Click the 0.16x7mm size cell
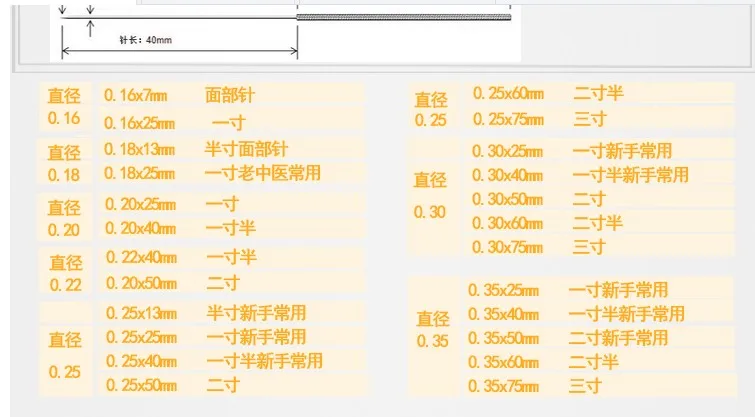The width and height of the screenshot is (755, 417). [136, 95]
